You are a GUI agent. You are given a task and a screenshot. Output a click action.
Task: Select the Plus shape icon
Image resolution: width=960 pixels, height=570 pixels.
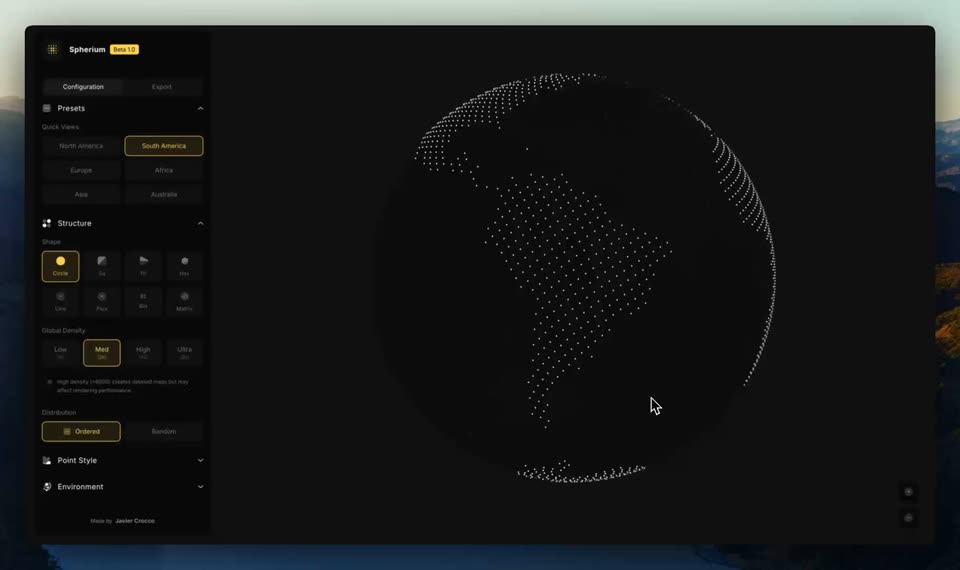[102, 301]
